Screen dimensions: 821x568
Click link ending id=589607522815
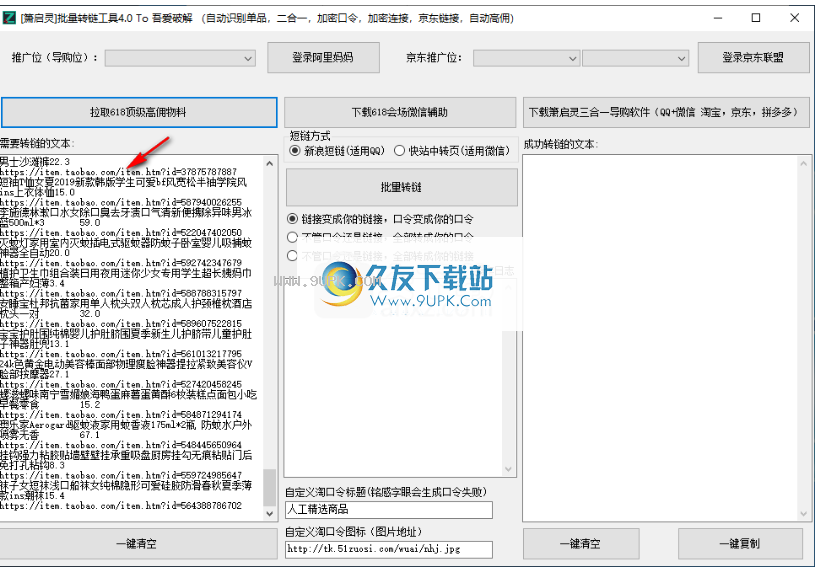(x=121, y=324)
